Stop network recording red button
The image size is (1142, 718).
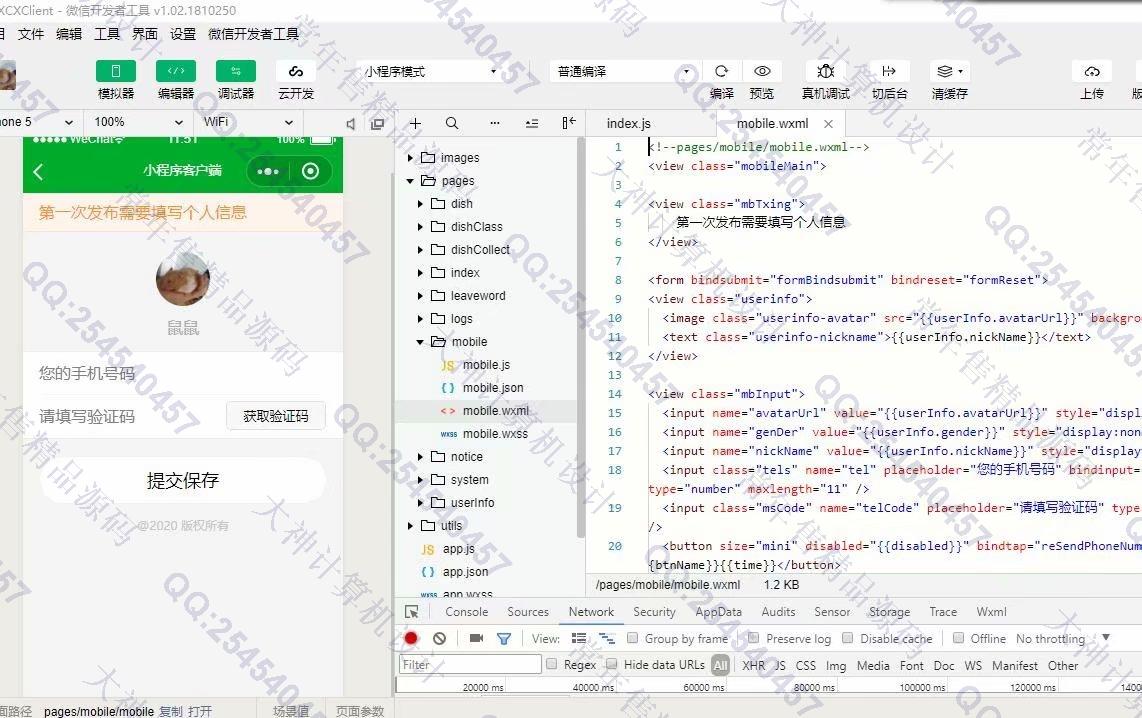[x=411, y=639]
